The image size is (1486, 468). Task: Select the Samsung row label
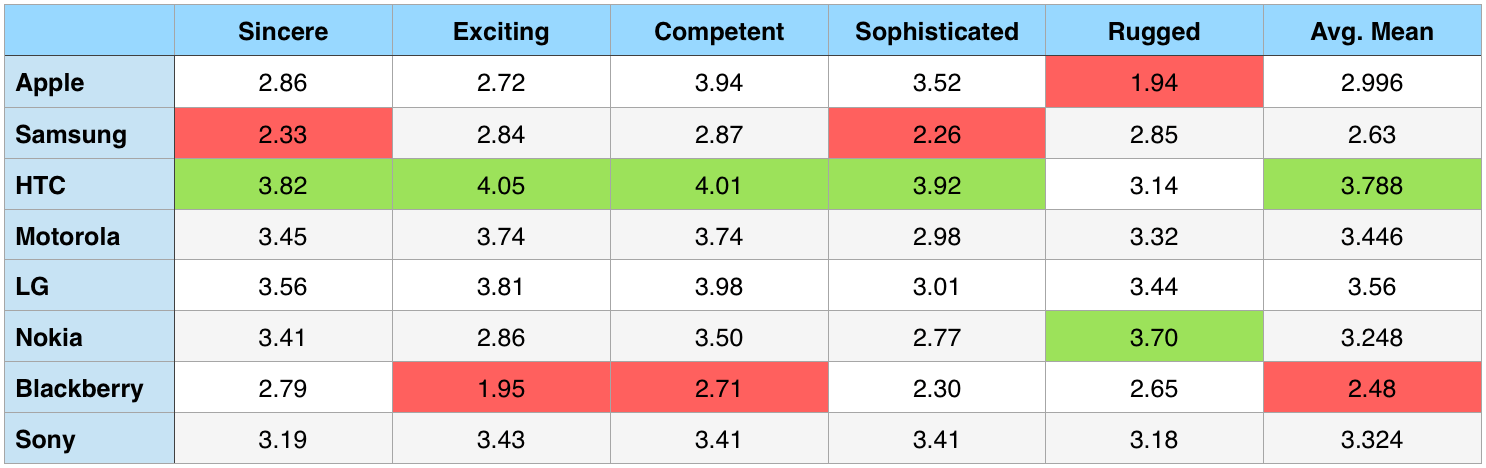[71, 134]
